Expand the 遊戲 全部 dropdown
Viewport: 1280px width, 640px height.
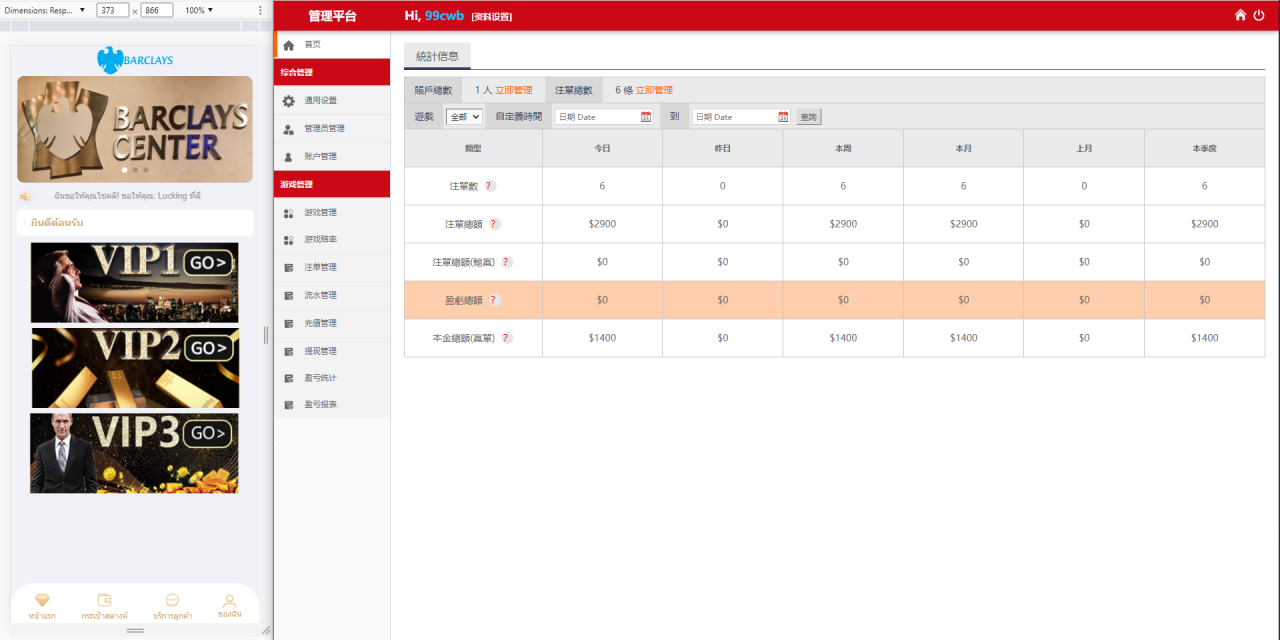[x=464, y=117]
